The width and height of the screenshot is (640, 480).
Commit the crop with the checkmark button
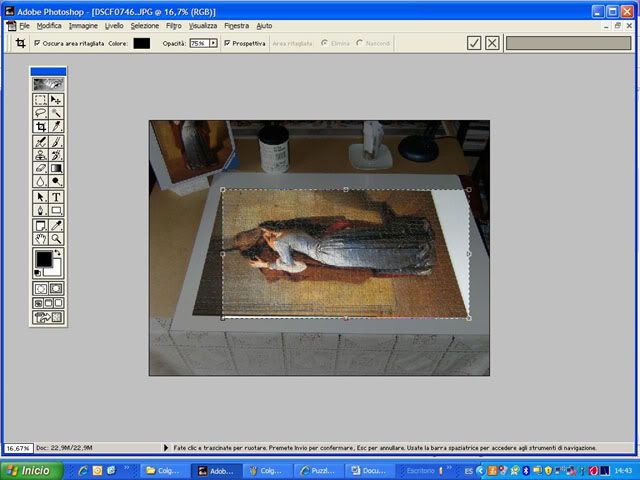(x=474, y=43)
